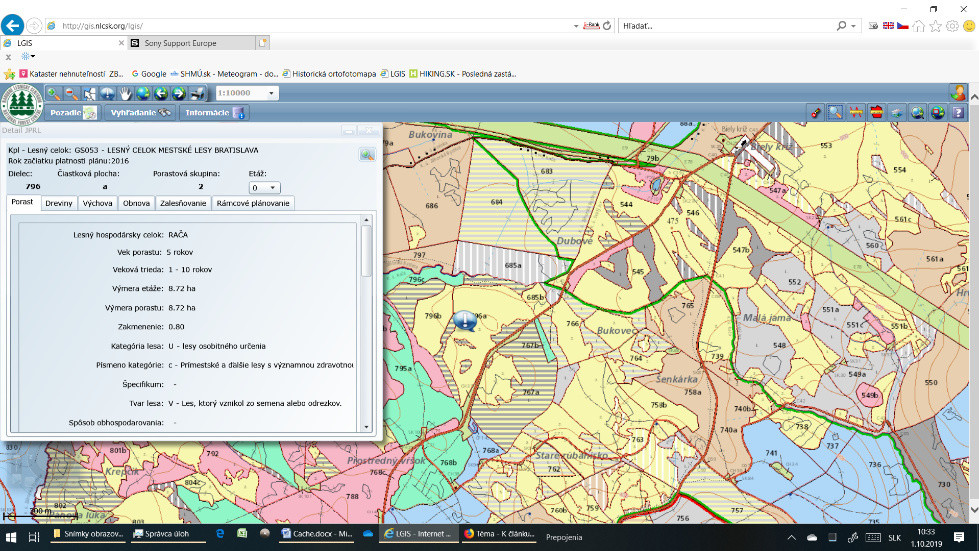Screen dimensions: 979x551
Task: Go to previous map extent arrow
Action: point(162,94)
